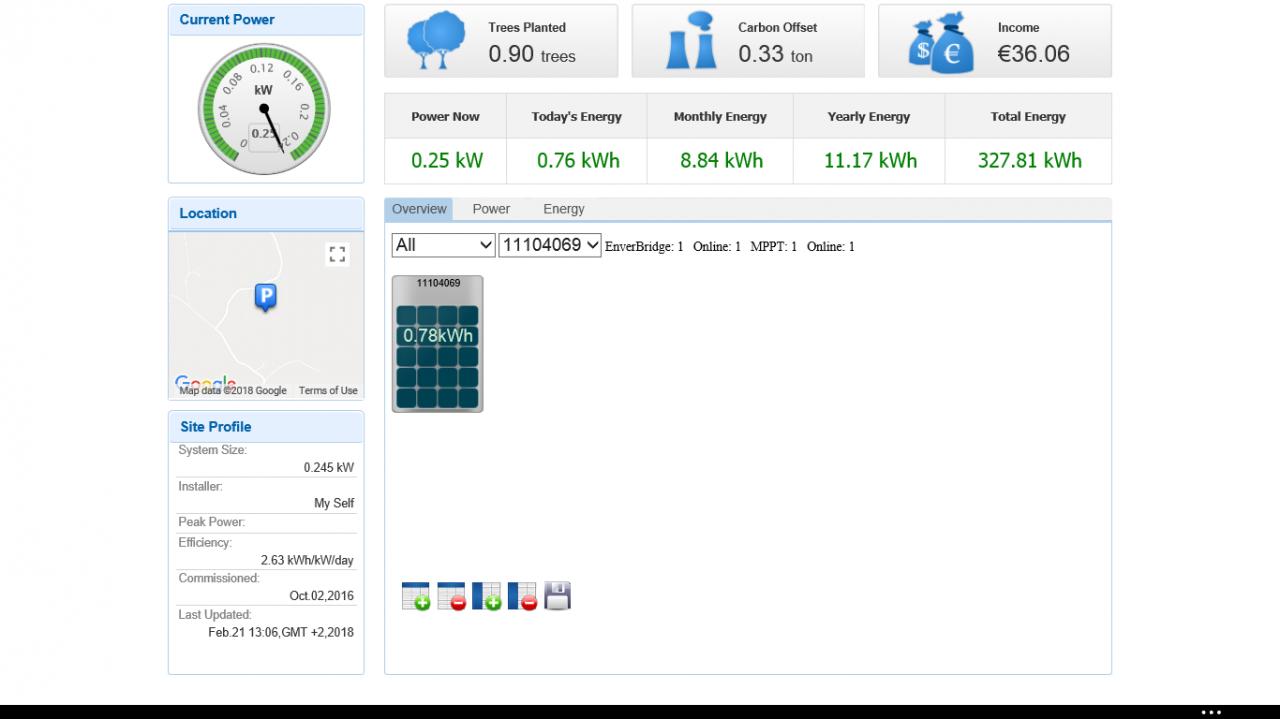
Task: Open the 'All' dropdown filter
Action: 443,245
